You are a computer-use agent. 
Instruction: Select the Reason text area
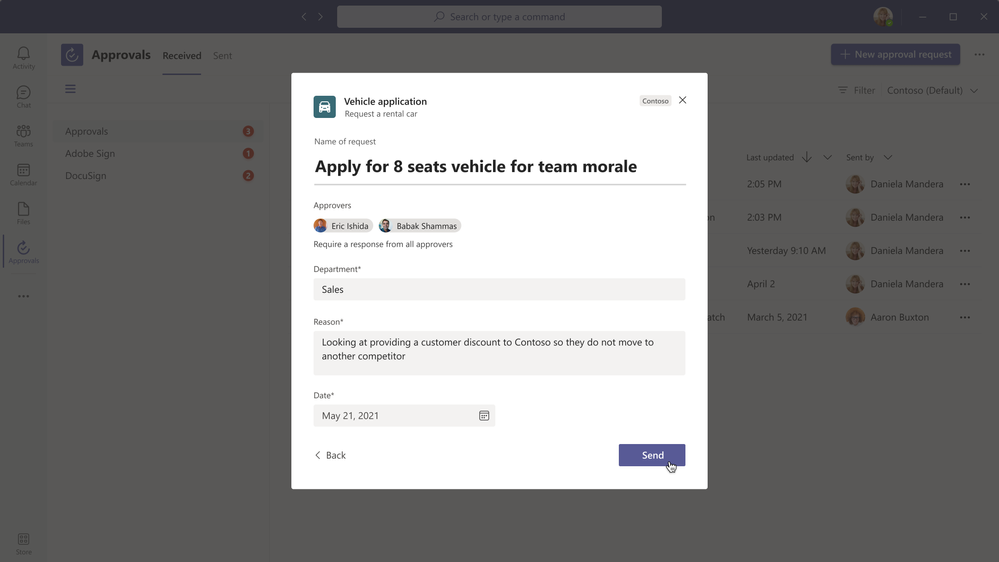click(x=500, y=353)
